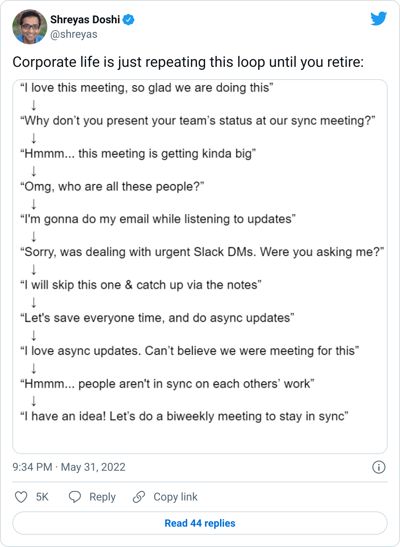Viewport: 400px width, 547px height.
Task: Like the tweet with the heart icon
Action: coord(21,497)
